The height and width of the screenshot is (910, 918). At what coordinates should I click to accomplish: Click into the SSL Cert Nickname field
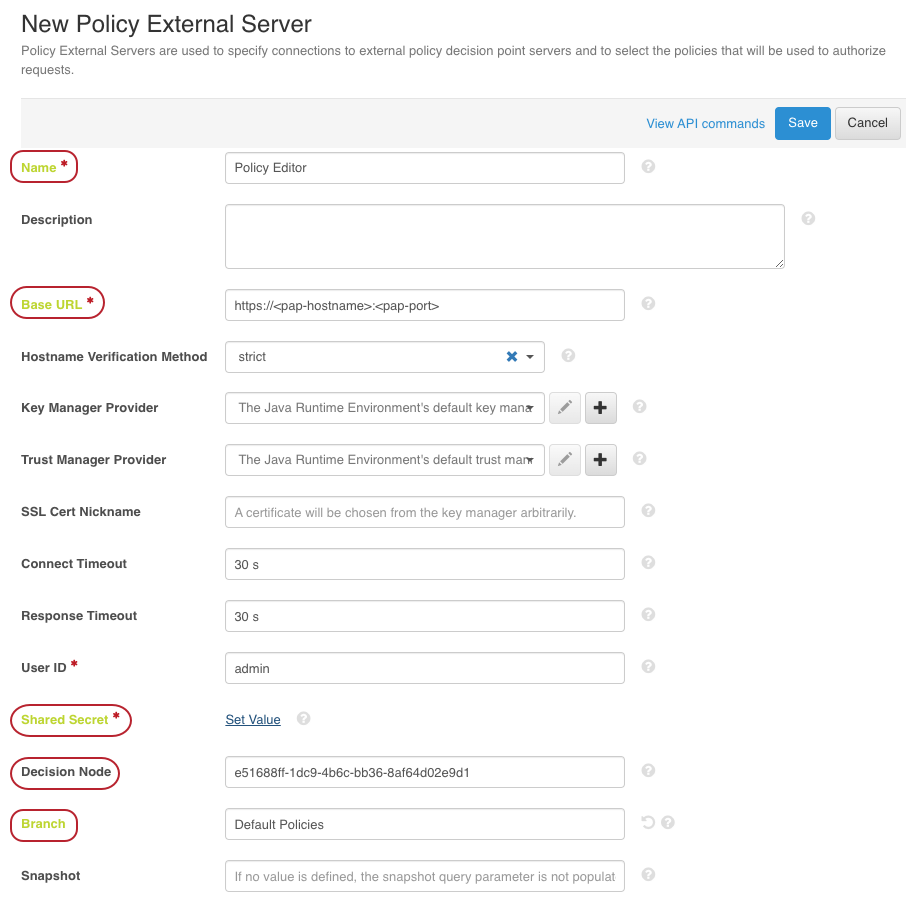[424, 512]
